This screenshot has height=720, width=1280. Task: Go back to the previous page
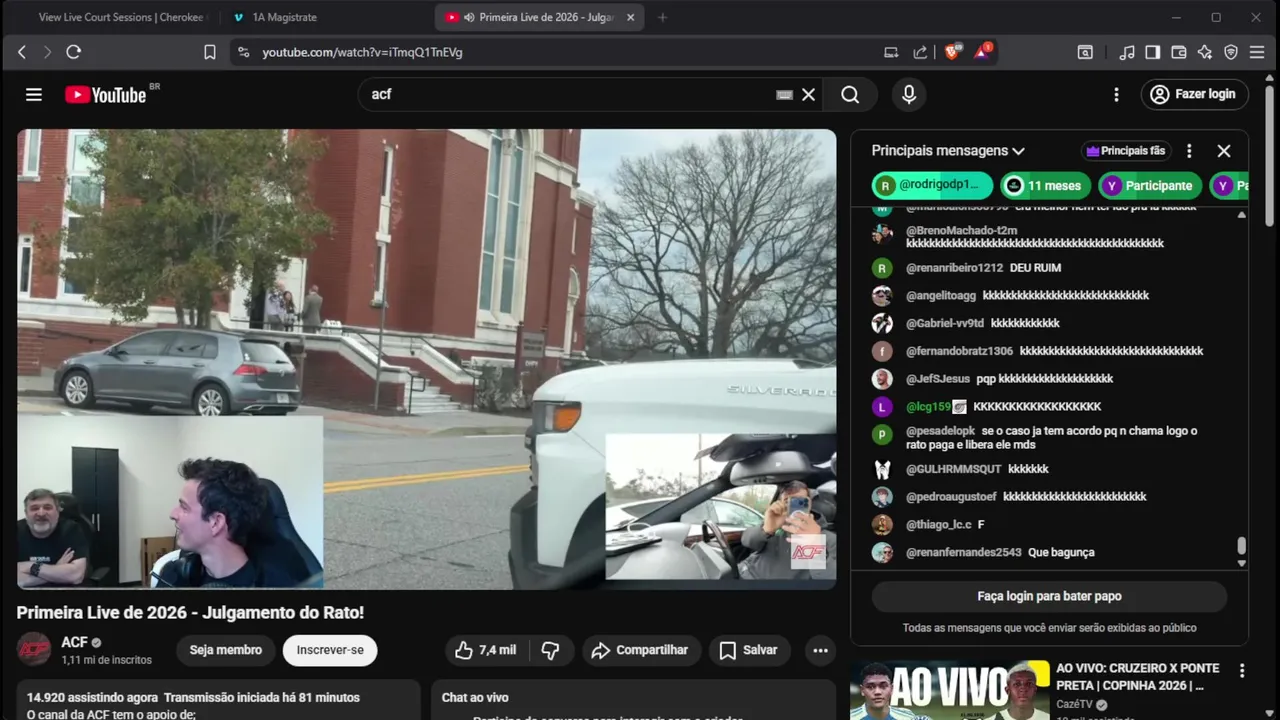click(x=22, y=52)
